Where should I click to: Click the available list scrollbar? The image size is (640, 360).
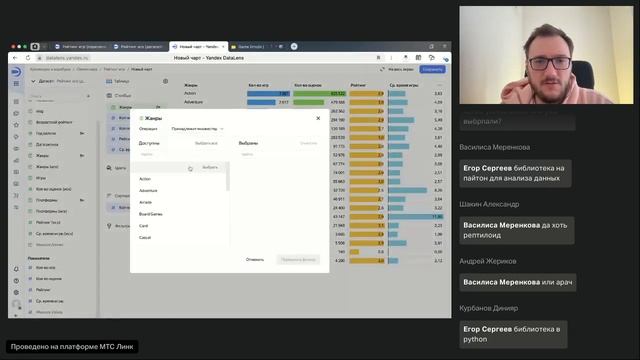point(228,177)
